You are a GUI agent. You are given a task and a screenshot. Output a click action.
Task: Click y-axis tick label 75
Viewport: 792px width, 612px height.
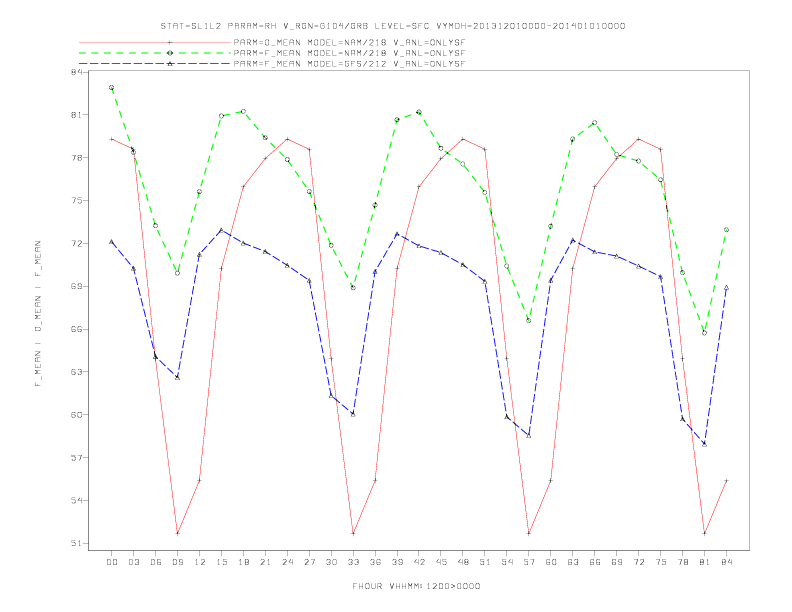pos(77,200)
